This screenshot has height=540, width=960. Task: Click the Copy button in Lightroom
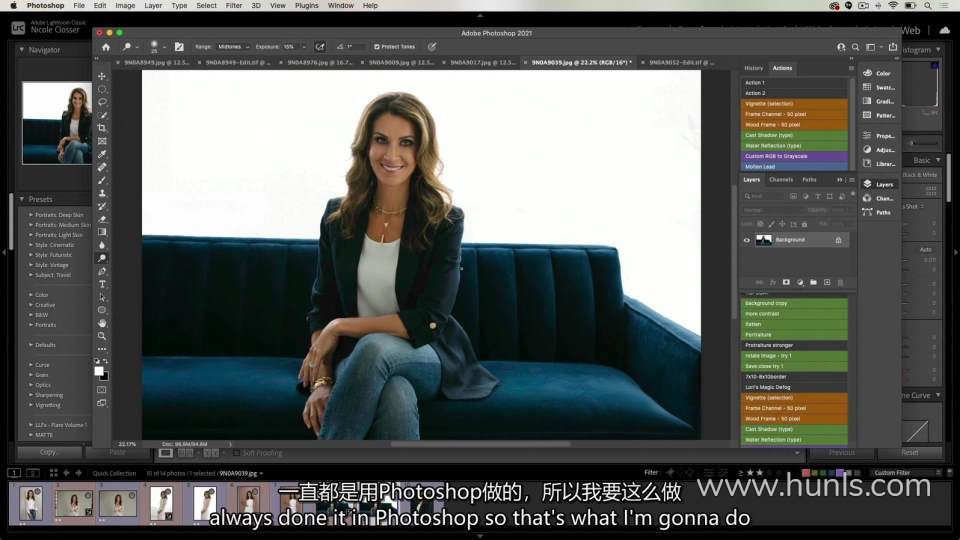pyautogui.click(x=48, y=452)
